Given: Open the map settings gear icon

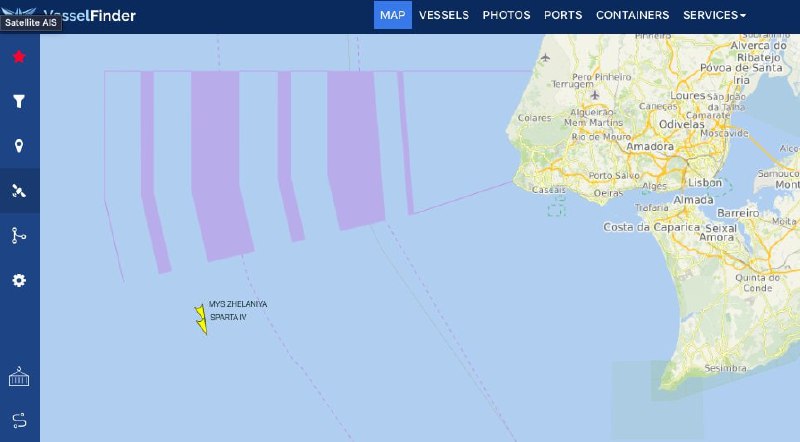Looking at the screenshot, I should (19, 280).
